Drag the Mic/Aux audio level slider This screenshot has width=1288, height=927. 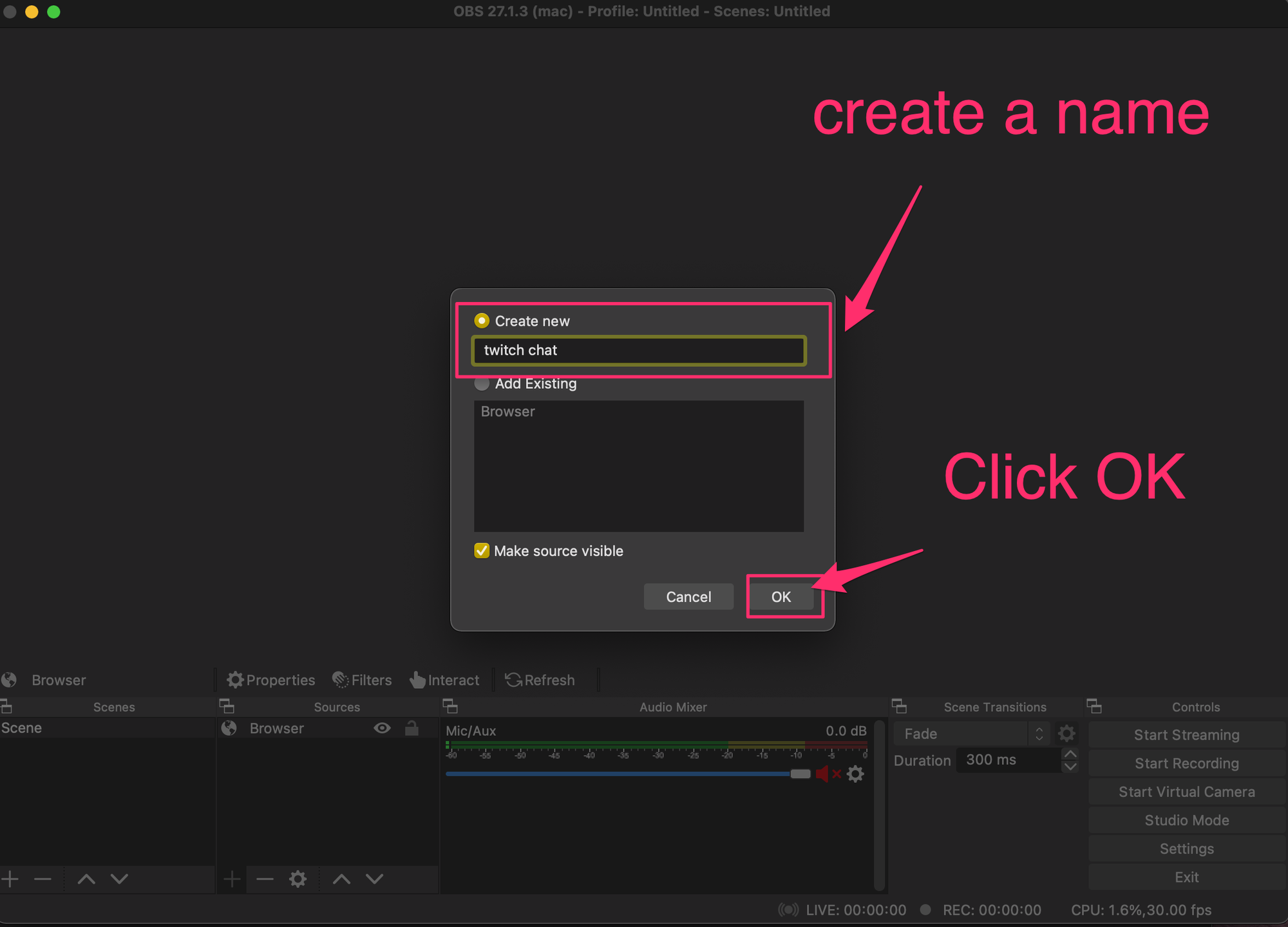click(x=799, y=776)
